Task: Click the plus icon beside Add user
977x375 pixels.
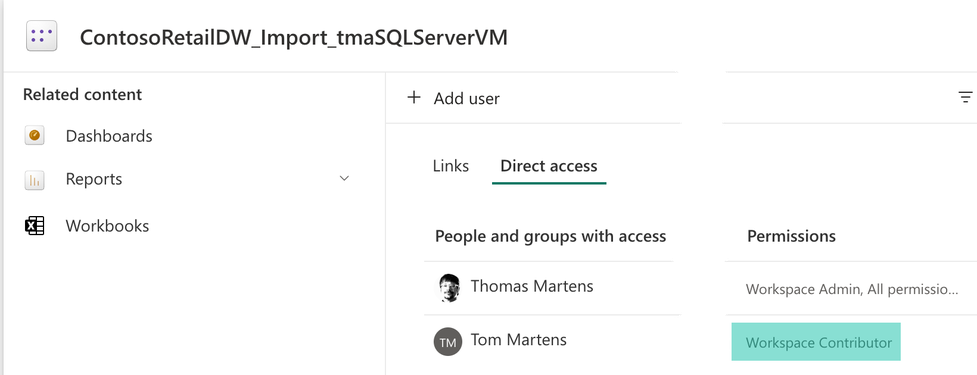Action: [414, 97]
